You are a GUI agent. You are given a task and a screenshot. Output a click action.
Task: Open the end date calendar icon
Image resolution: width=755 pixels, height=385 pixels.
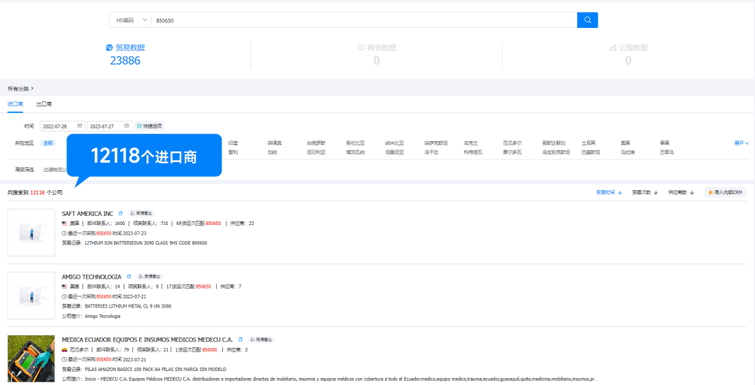[x=127, y=126]
